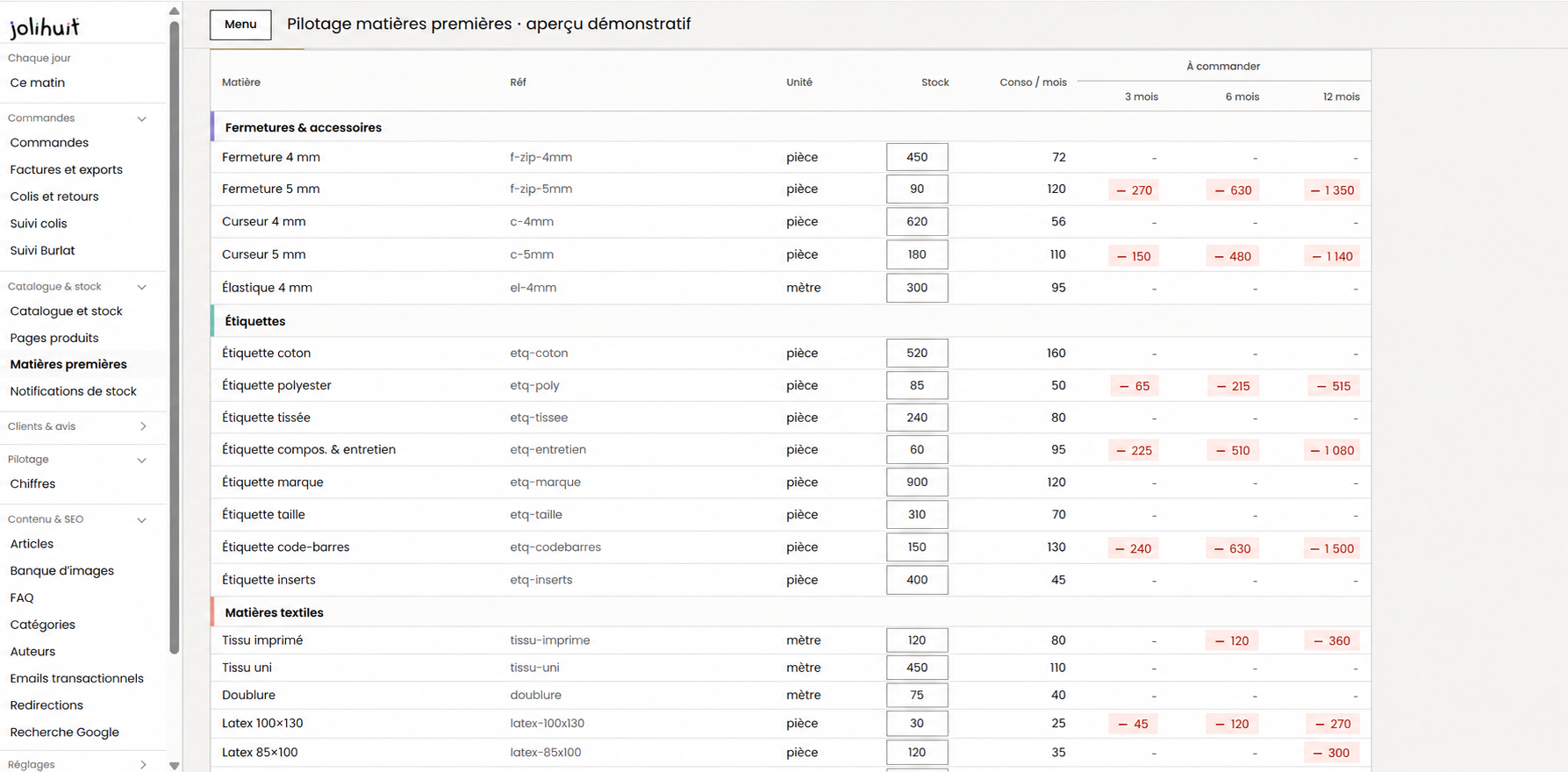Click the sidebar scroll-up arrow
This screenshot has width=1568, height=772.
pyautogui.click(x=174, y=11)
